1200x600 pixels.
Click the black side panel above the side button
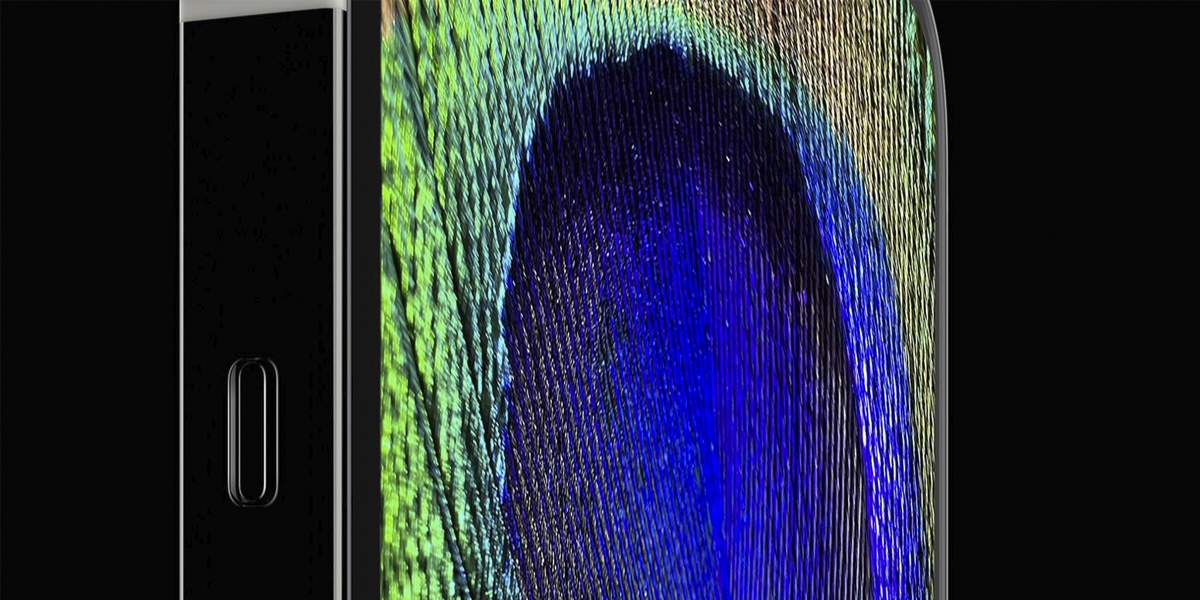pyautogui.click(x=260, y=180)
